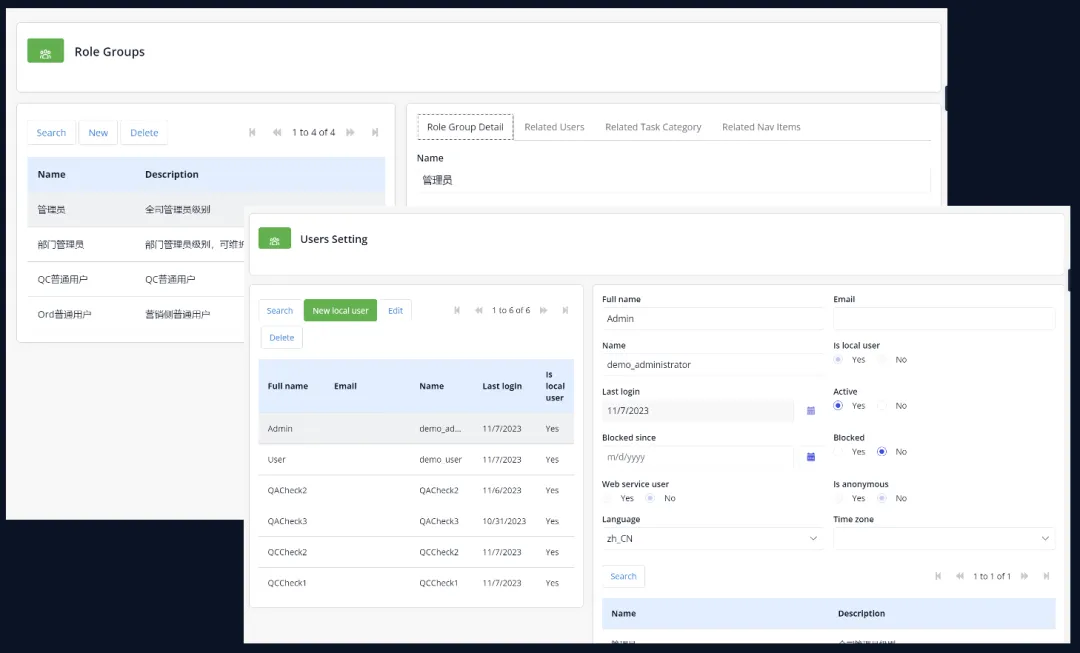Open calendar picker for Last login
Image resolution: width=1080 pixels, height=653 pixels.
click(811, 411)
